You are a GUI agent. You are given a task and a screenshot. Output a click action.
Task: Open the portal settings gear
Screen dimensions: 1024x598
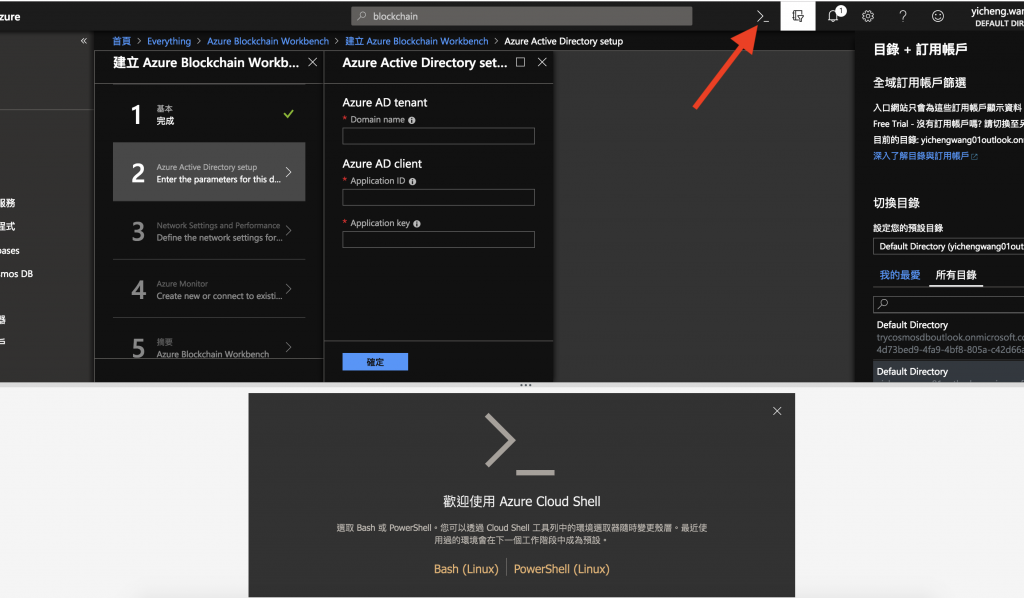[868, 16]
